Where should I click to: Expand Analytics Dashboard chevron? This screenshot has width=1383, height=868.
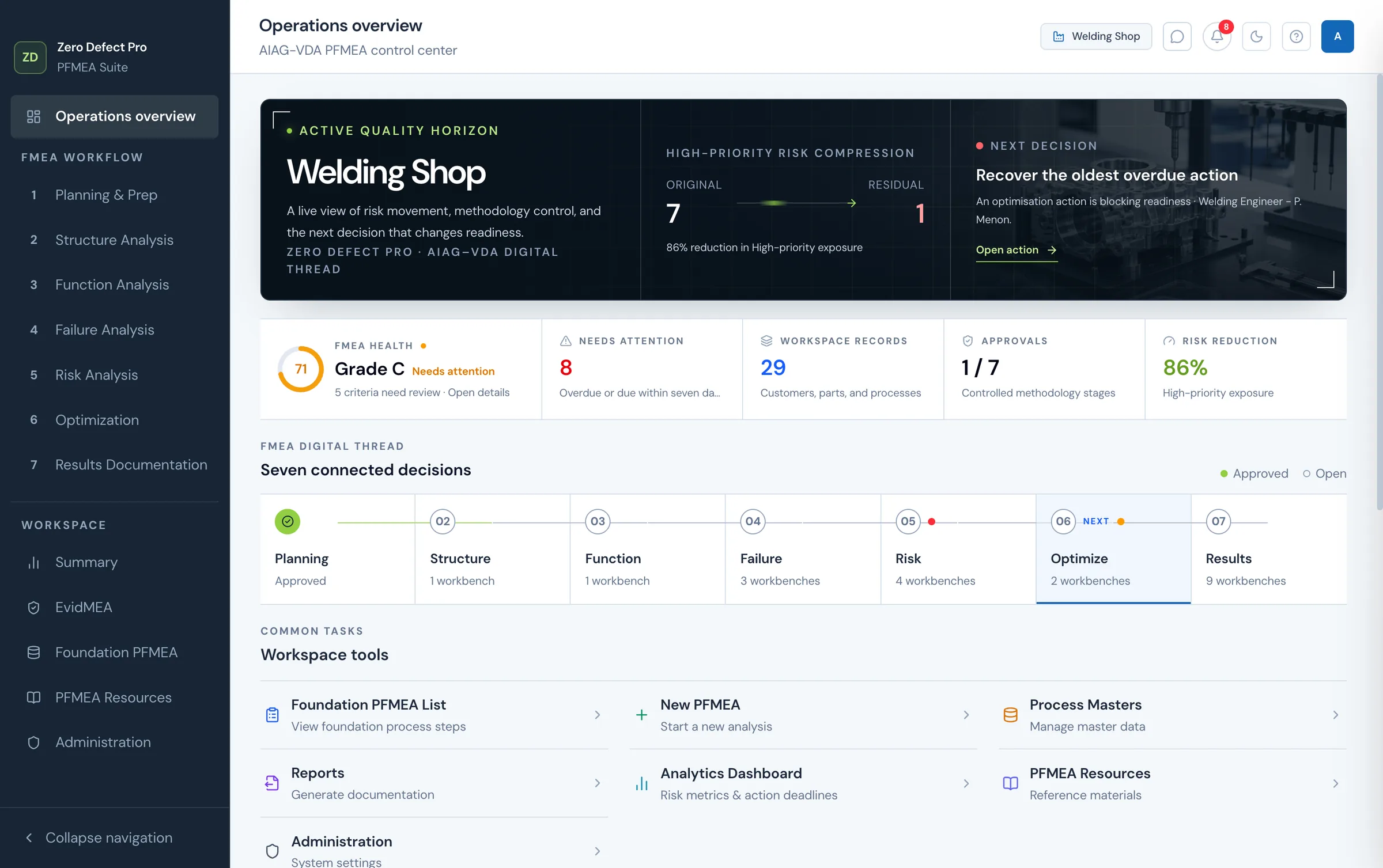coord(966,783)
